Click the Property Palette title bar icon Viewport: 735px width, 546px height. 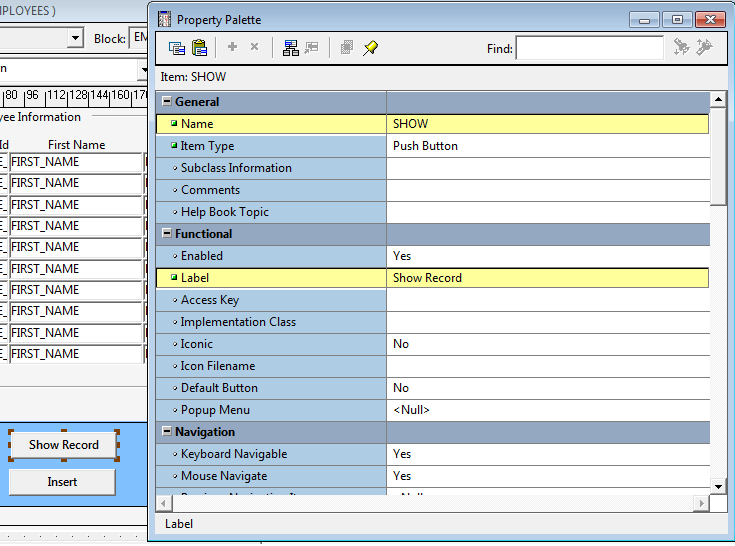(x=165, y=20)
